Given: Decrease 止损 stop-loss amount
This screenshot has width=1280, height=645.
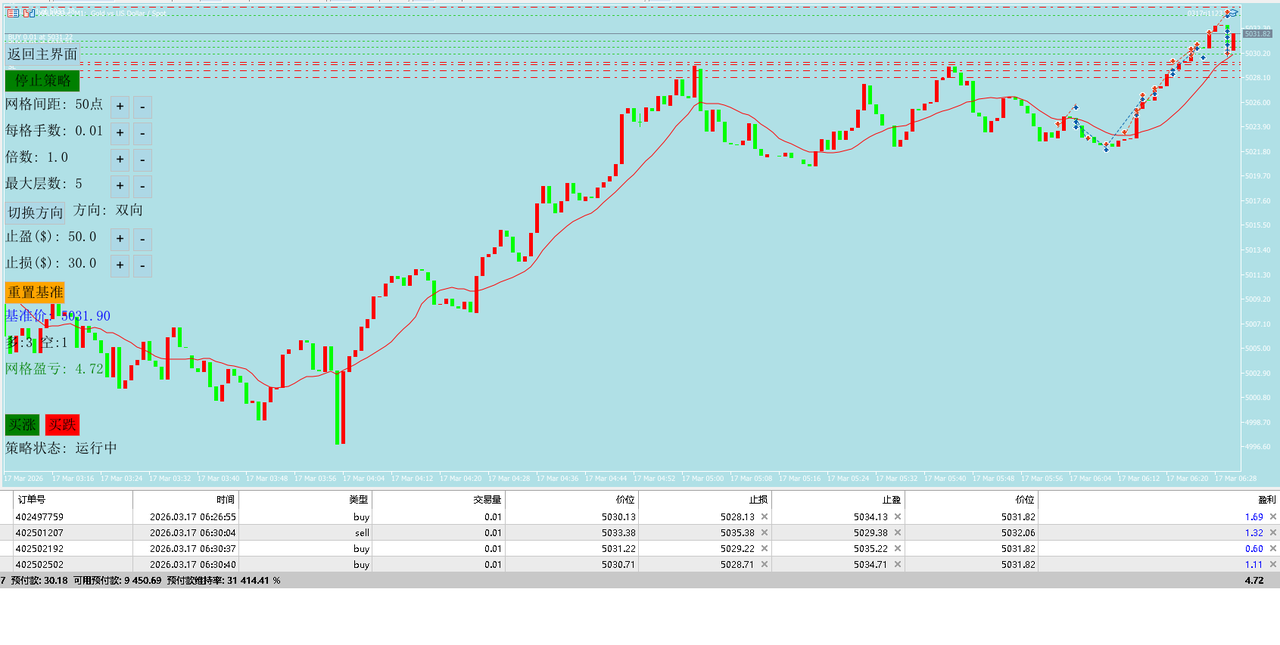Looking at the screenshot, I should [142, 265].
